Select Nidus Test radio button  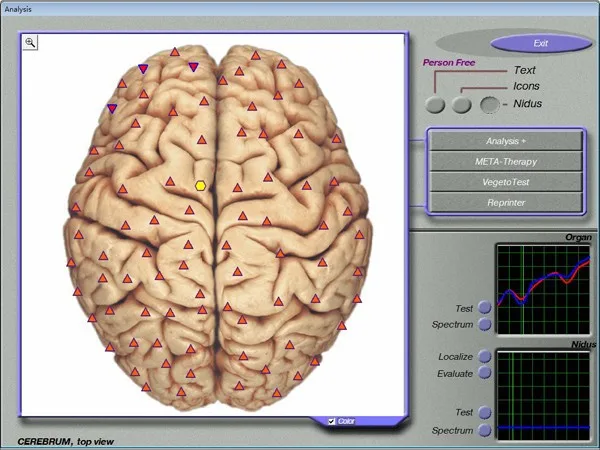(x=485, y=412)
